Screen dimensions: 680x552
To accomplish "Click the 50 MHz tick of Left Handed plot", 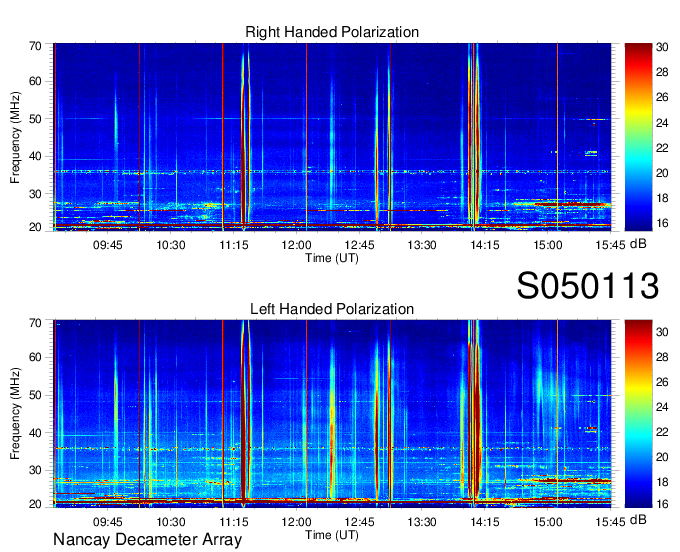I will pos(35,395).
